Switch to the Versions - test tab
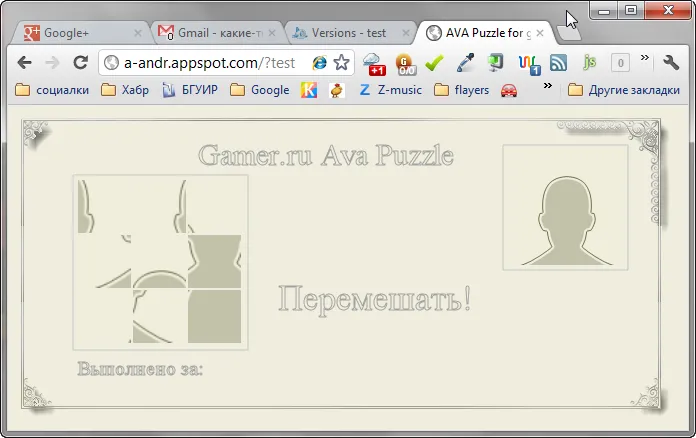Image resolution: width=696 pixels, height=438 pixels. point(349,33)
